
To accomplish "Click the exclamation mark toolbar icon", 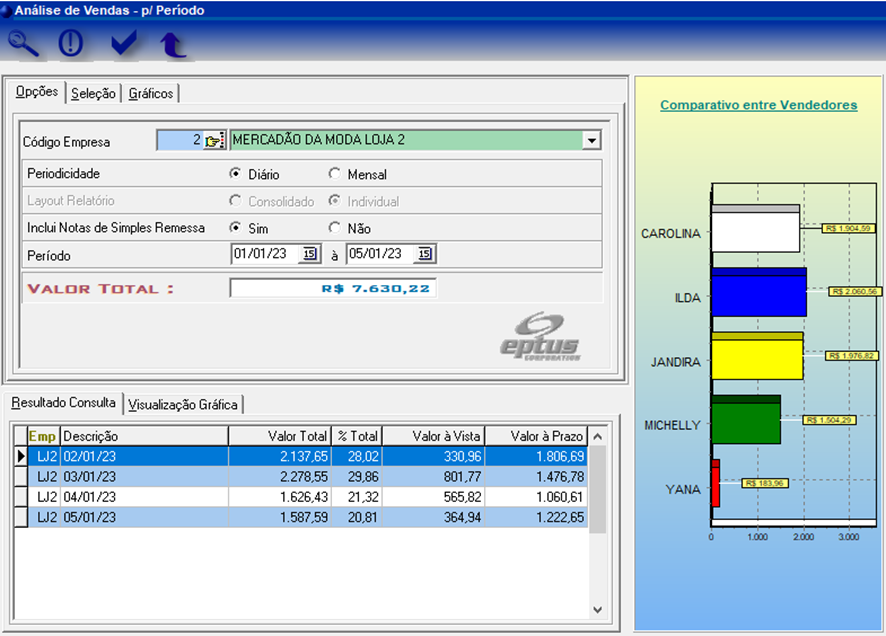I will point(70,43).
